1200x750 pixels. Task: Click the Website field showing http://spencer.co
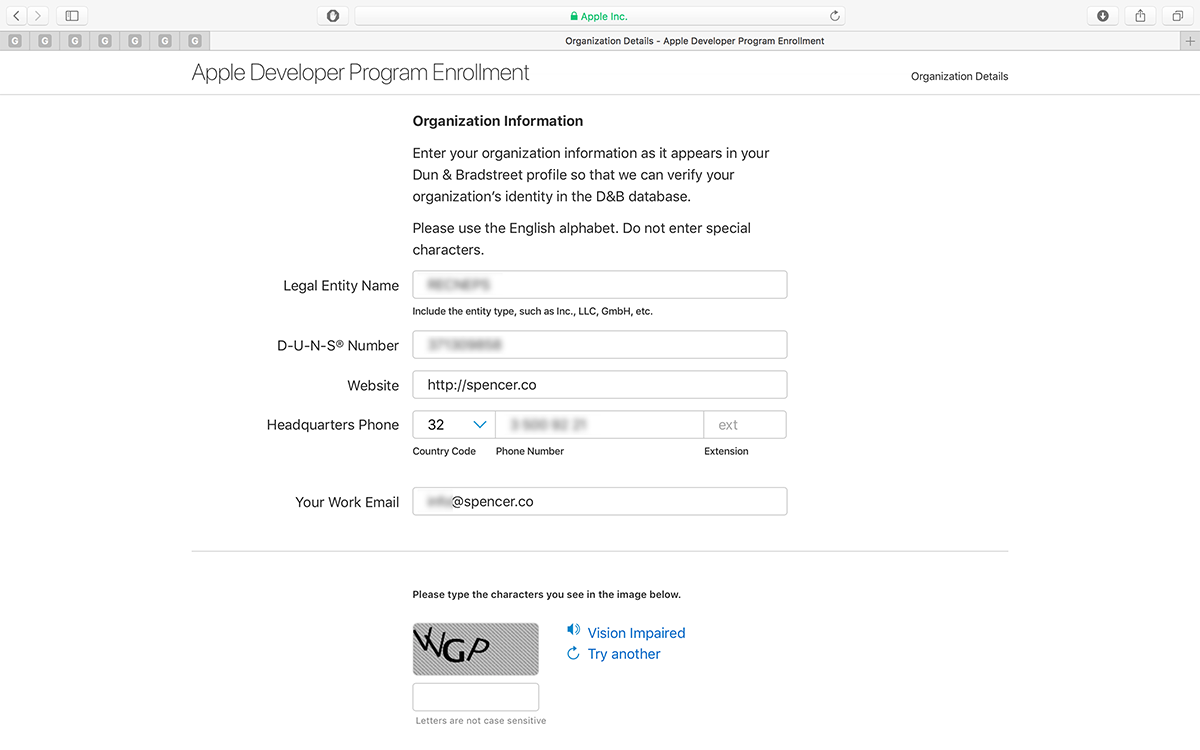pos(599,384)
